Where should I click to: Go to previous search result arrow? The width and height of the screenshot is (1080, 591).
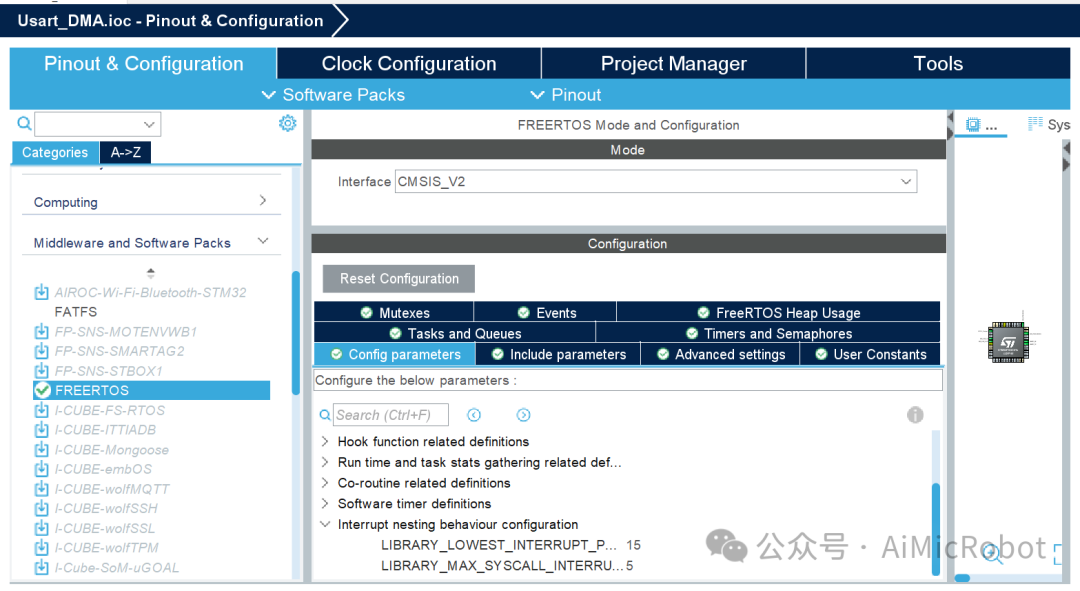point(474,415)
